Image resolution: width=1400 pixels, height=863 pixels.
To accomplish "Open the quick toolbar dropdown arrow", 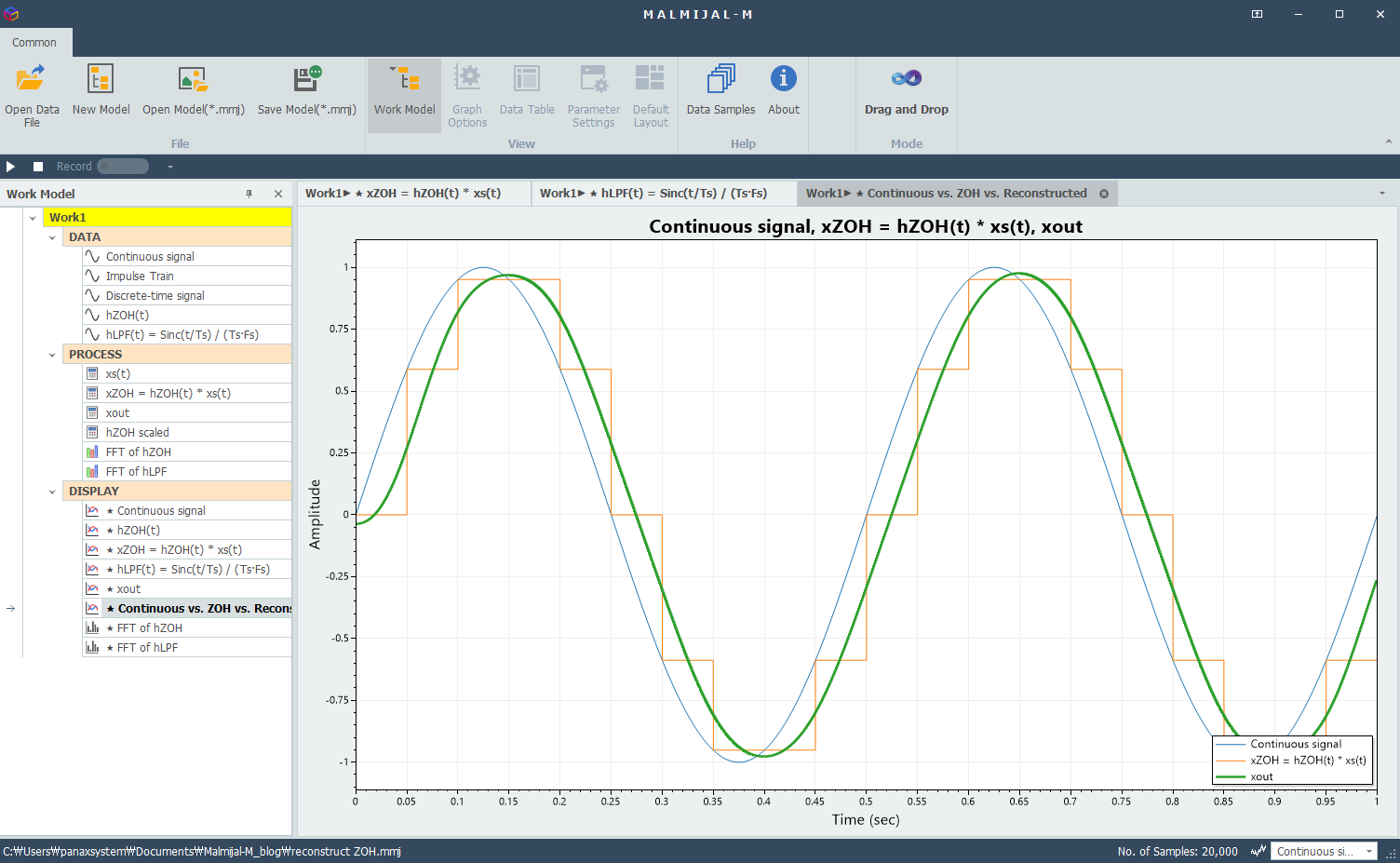I will click(x=170, y=168).
